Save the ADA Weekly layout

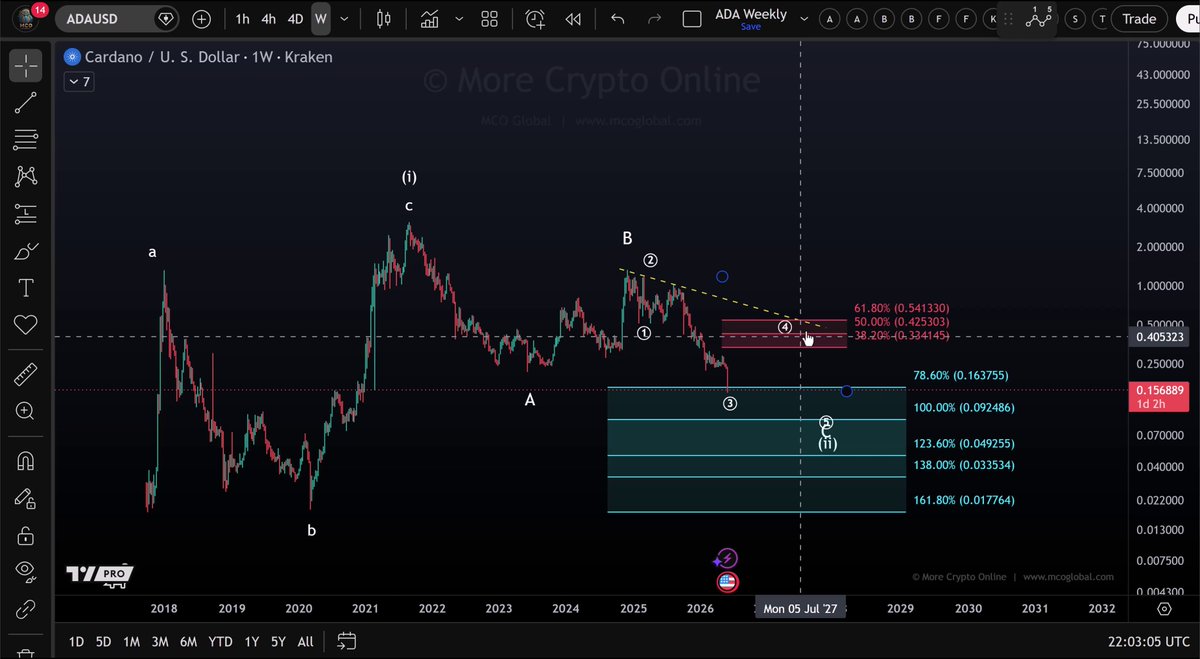coord(751,27)
